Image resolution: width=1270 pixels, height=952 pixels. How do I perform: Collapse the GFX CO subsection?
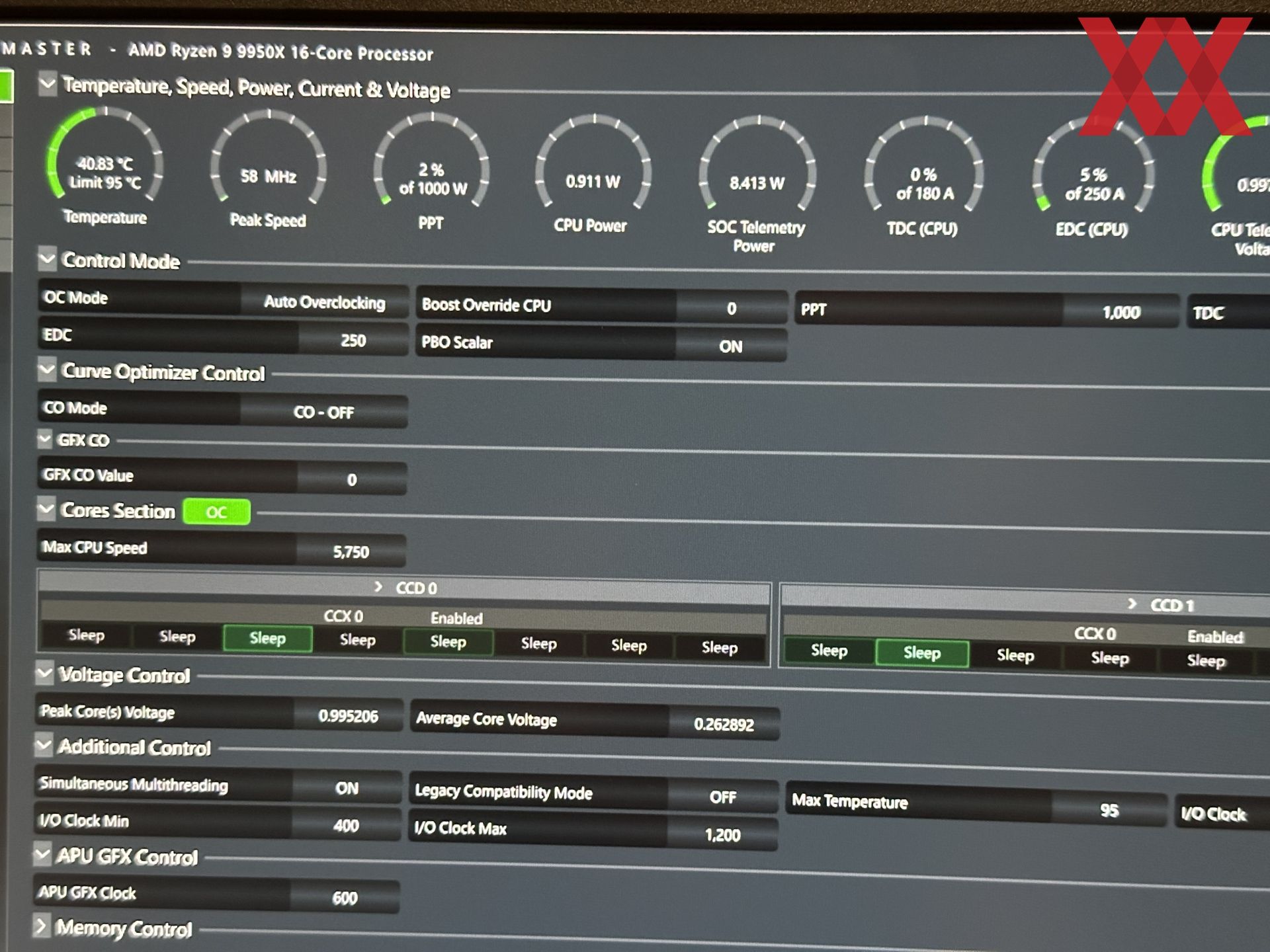coord(45,438)
